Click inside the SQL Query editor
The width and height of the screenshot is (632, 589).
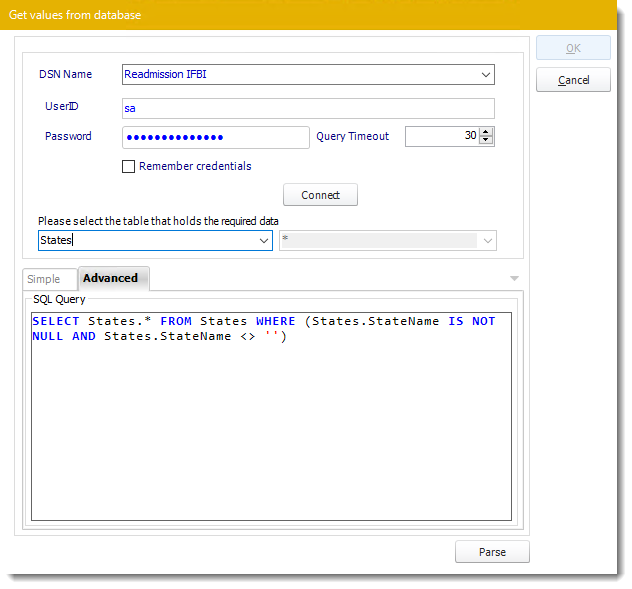pyautogui.click(x=271, y=416)
